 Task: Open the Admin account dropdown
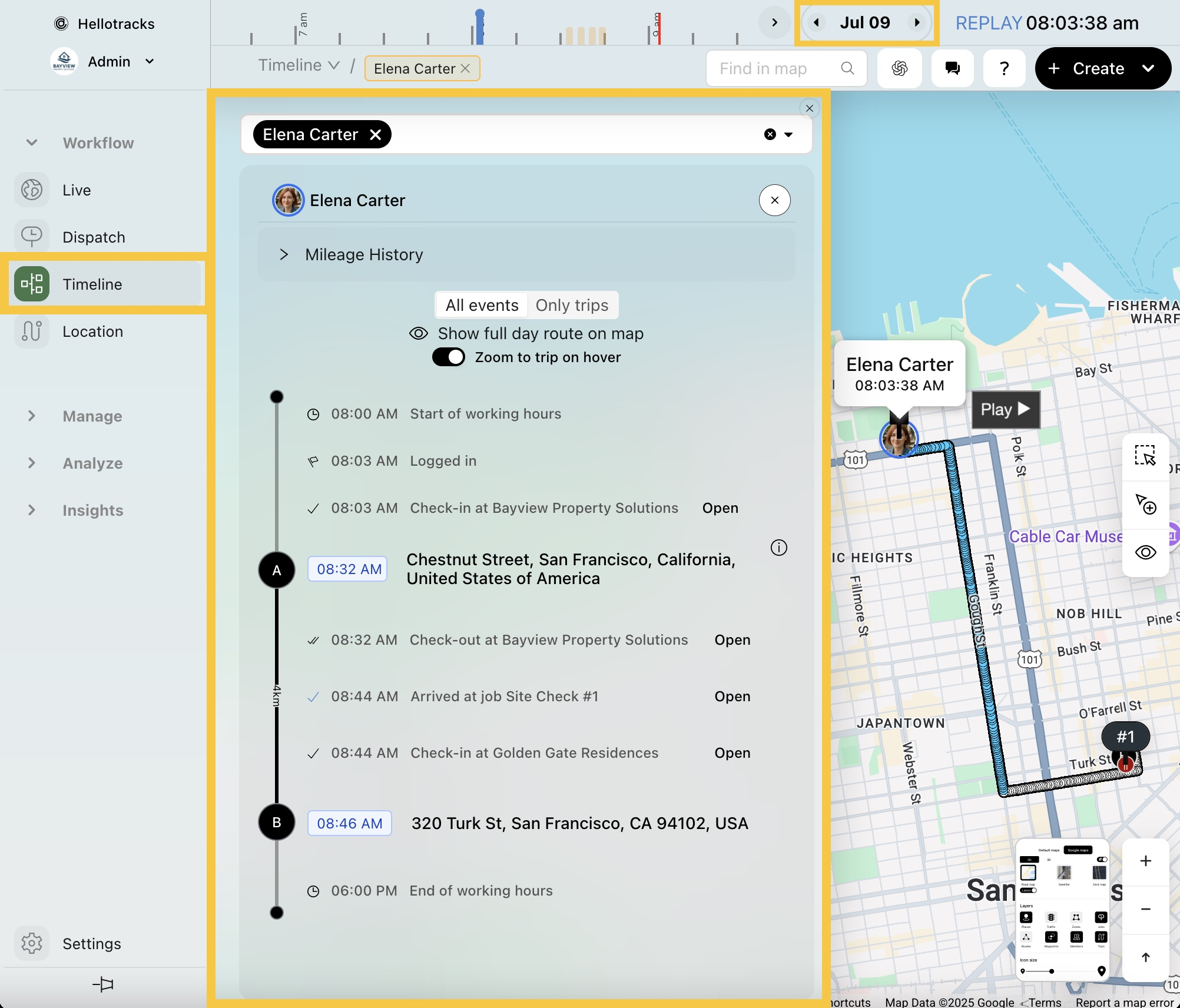(x=103, y=61)
